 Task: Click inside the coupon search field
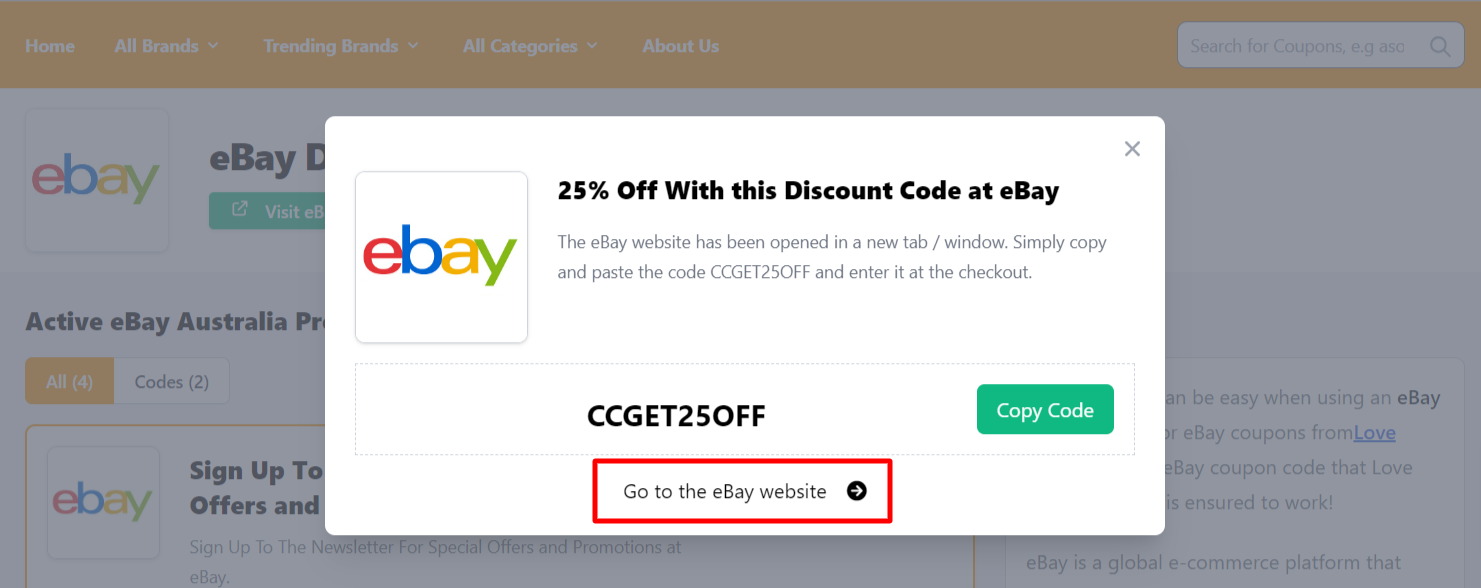coord(1300,45)
